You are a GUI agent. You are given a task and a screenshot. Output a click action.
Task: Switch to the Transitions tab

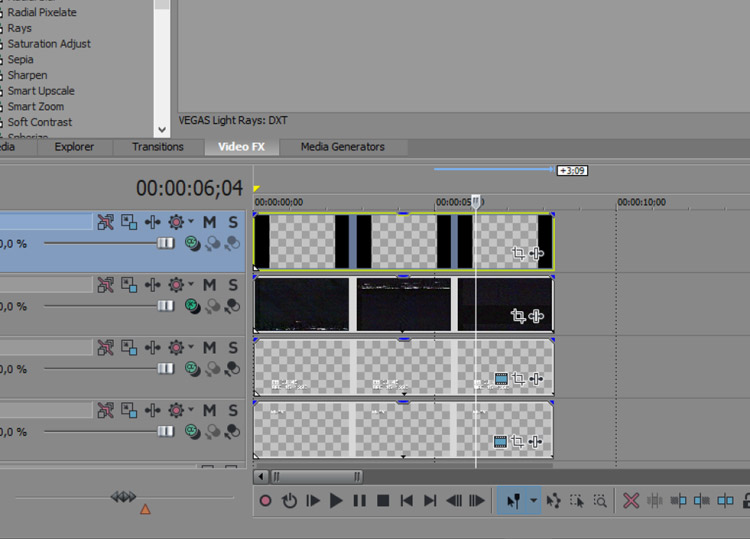point(158,147)
